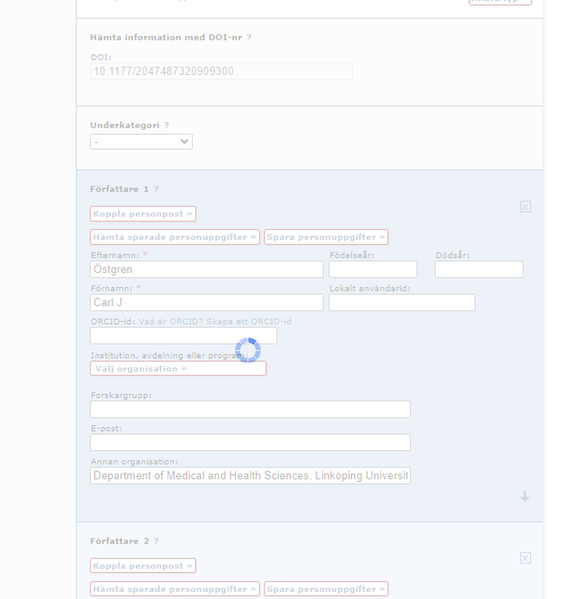Click Hämta sparade personuppgifter for Författare 1
Image resolution: width=582 pixels, height=599 pixels.
click(x=175, y=237)
